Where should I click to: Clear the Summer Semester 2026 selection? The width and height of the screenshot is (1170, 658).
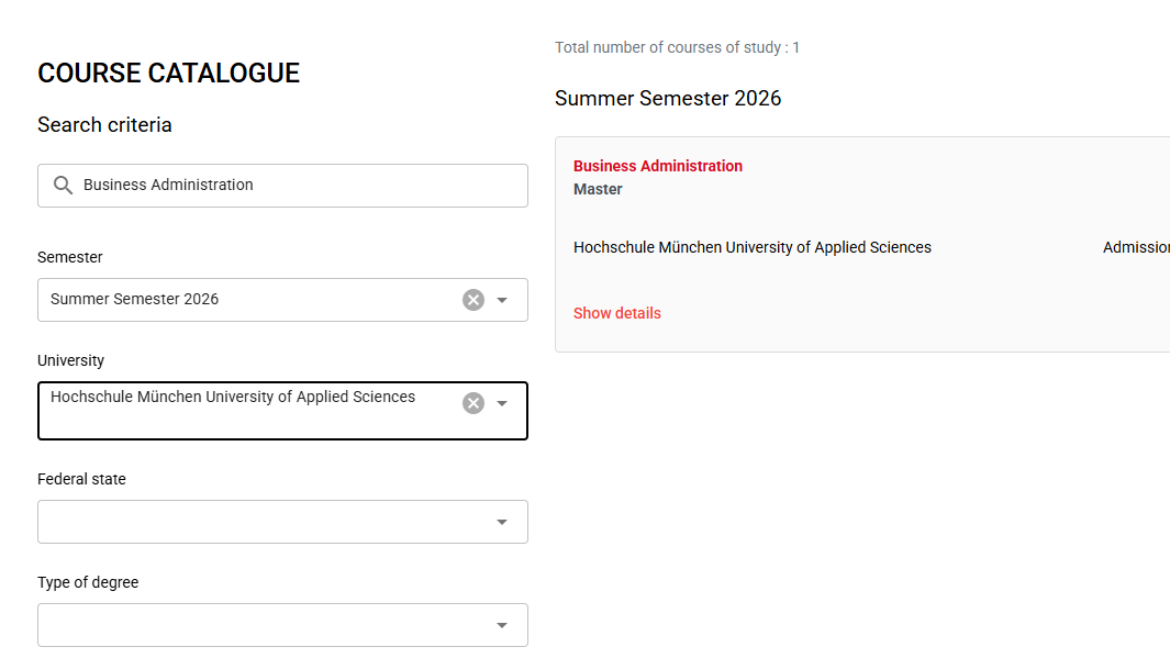pos(473,300)
